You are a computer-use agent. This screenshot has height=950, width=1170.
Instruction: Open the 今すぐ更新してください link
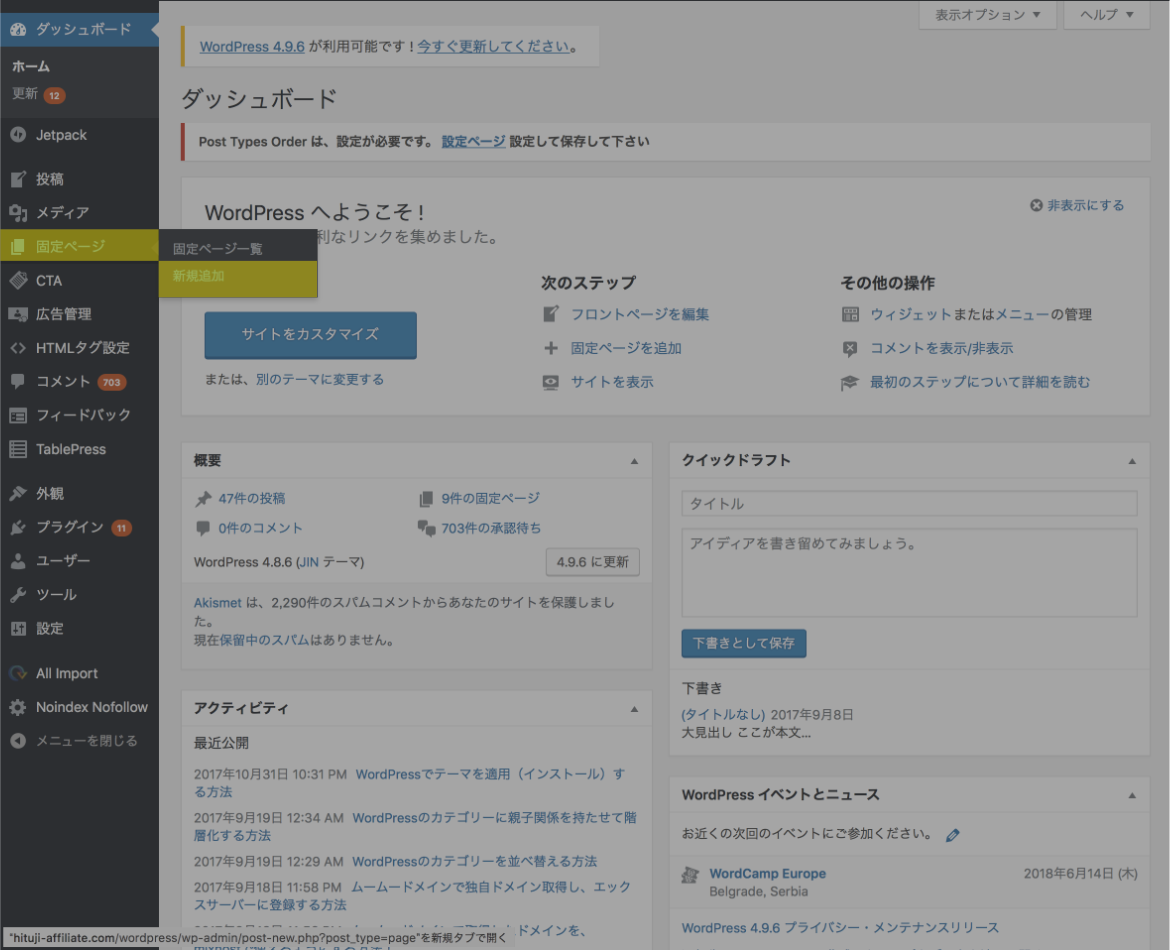coord(493,46)
